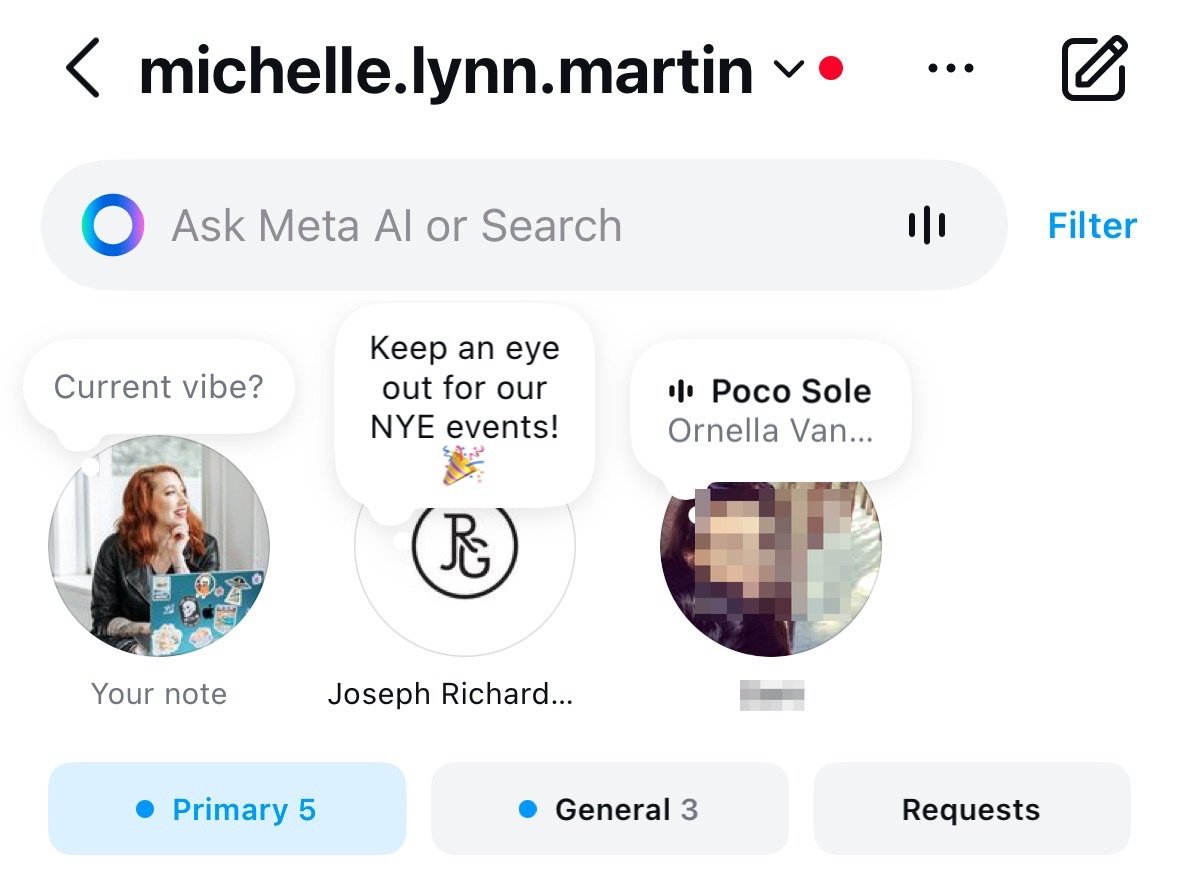Tap the Poco Sole music playback icon
Image resolution: width=1179 pixels, height=889 pixels.
[683, 391]
